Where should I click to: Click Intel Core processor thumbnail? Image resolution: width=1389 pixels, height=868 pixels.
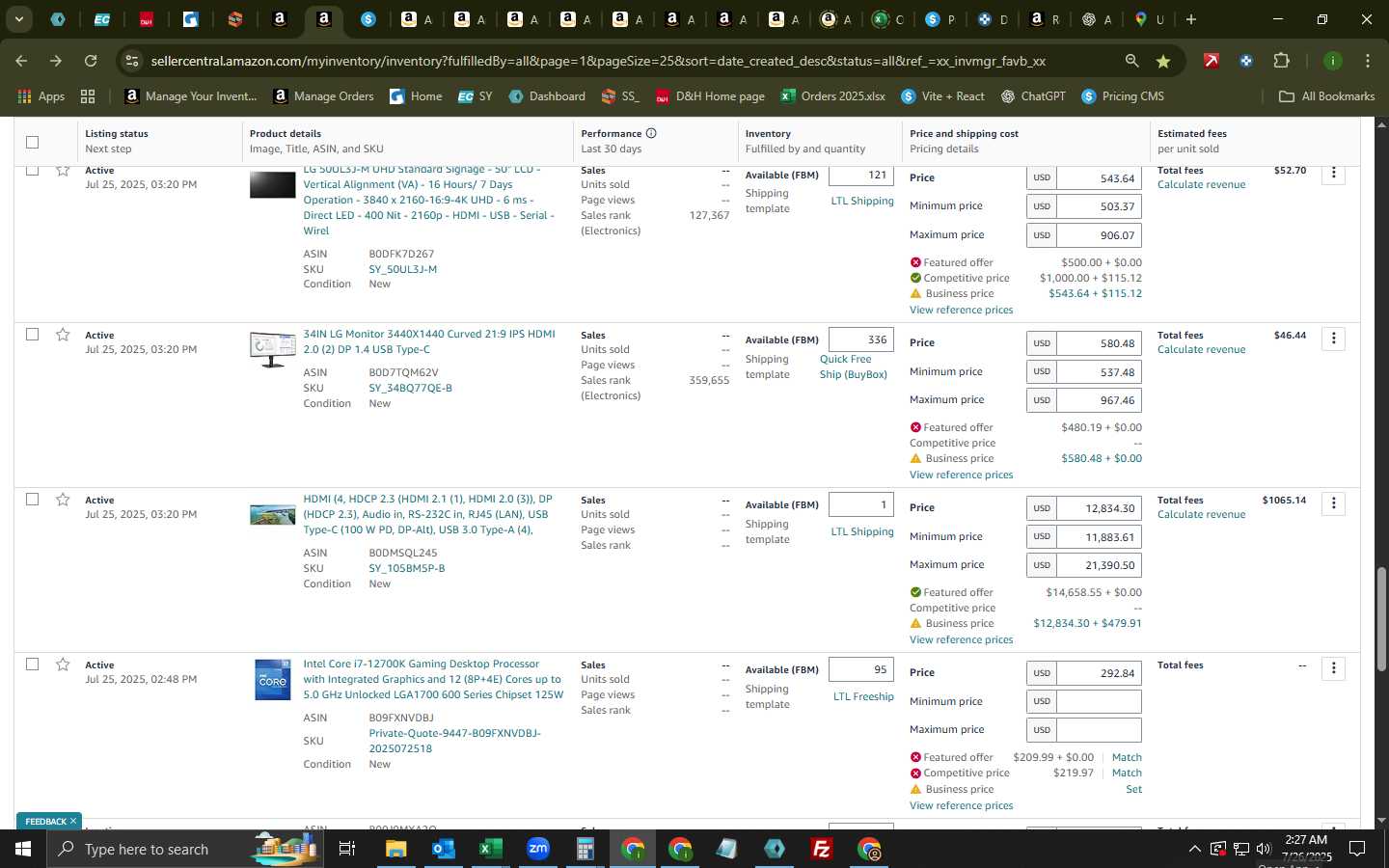click(273, 680)
